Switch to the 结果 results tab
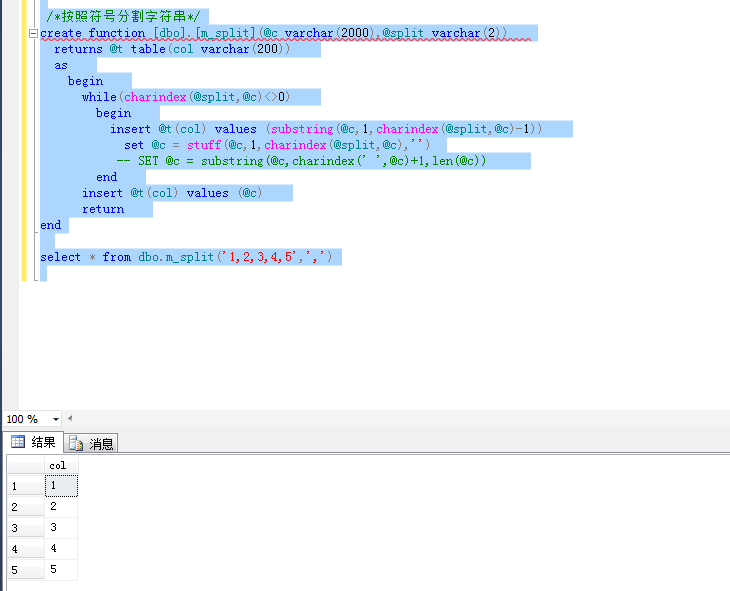 coord(34,442)
